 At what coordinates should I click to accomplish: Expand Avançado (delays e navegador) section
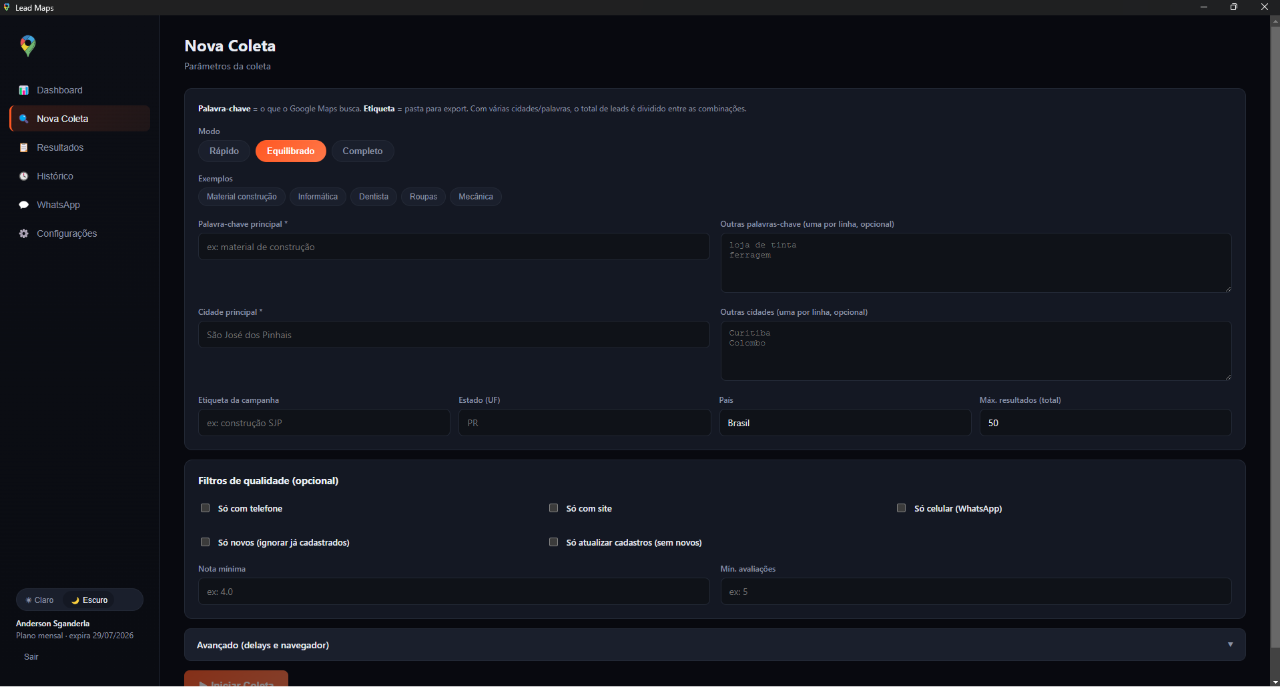(715, 645)
